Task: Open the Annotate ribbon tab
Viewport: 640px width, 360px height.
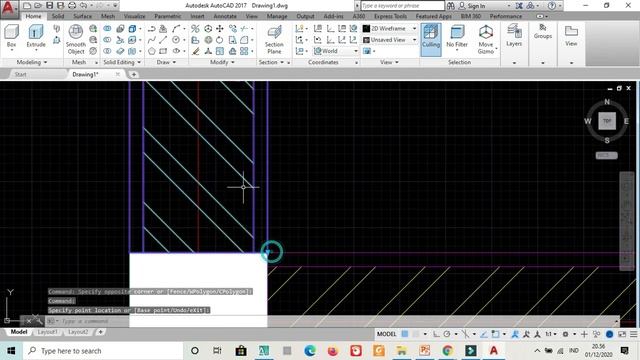Action: (x=225, y=16)
